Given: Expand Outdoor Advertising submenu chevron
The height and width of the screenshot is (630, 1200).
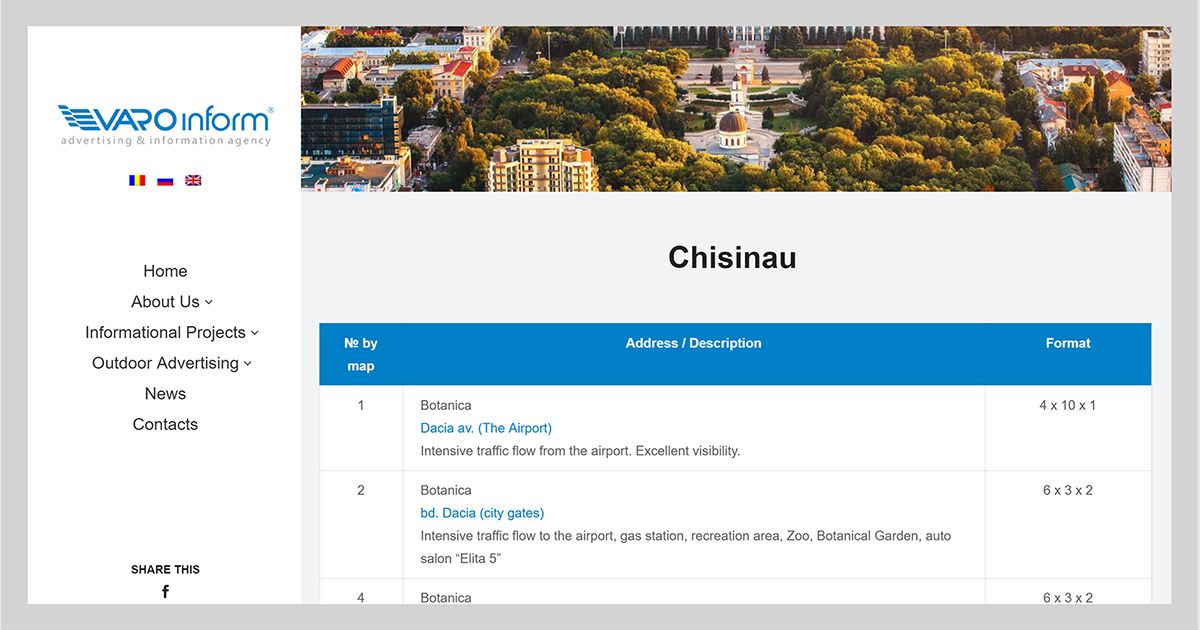Looking at the screenshot, I should pyautogui.click(x=248, y=364).
